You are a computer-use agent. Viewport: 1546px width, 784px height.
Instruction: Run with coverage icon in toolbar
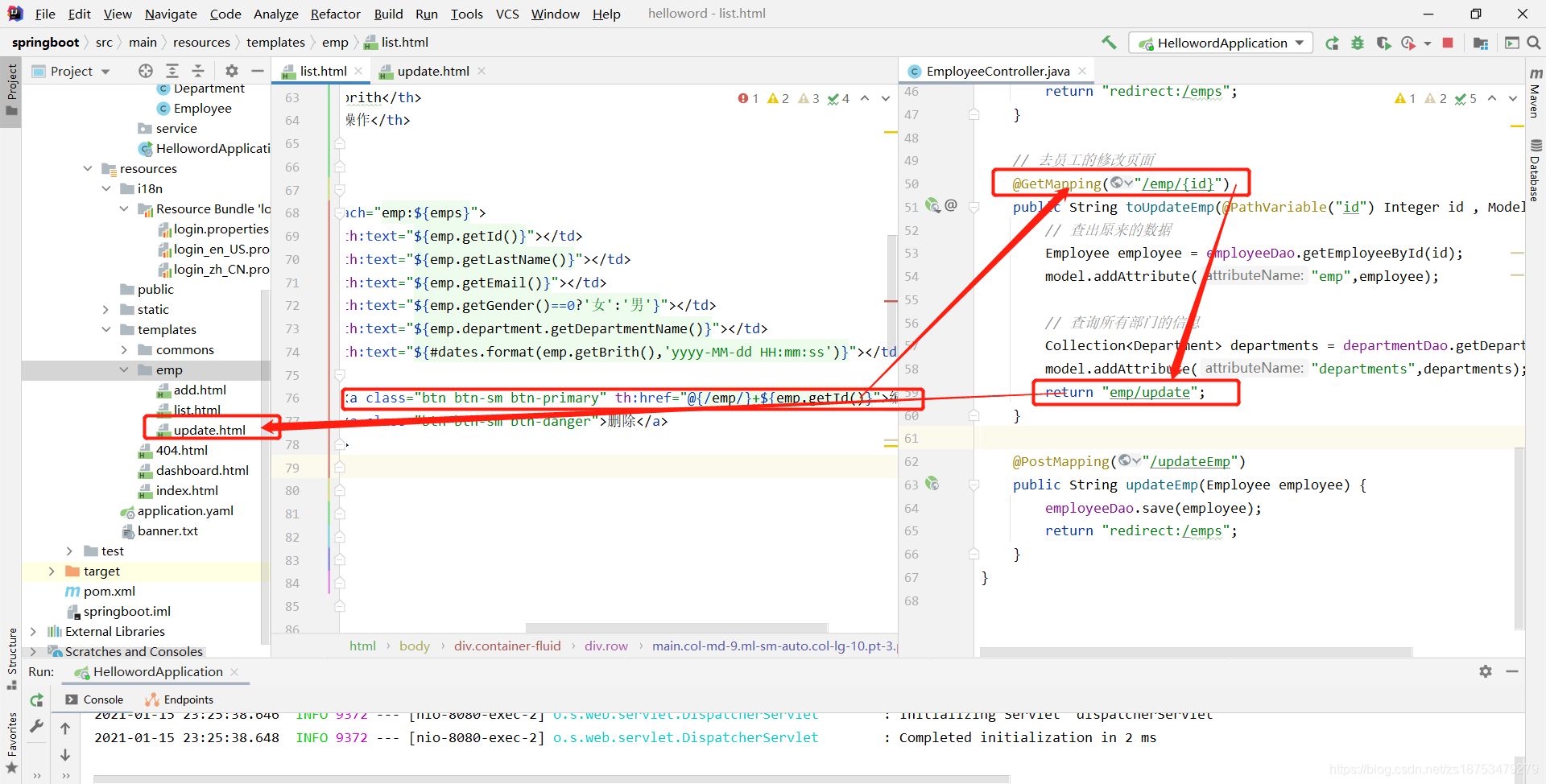1383,43
